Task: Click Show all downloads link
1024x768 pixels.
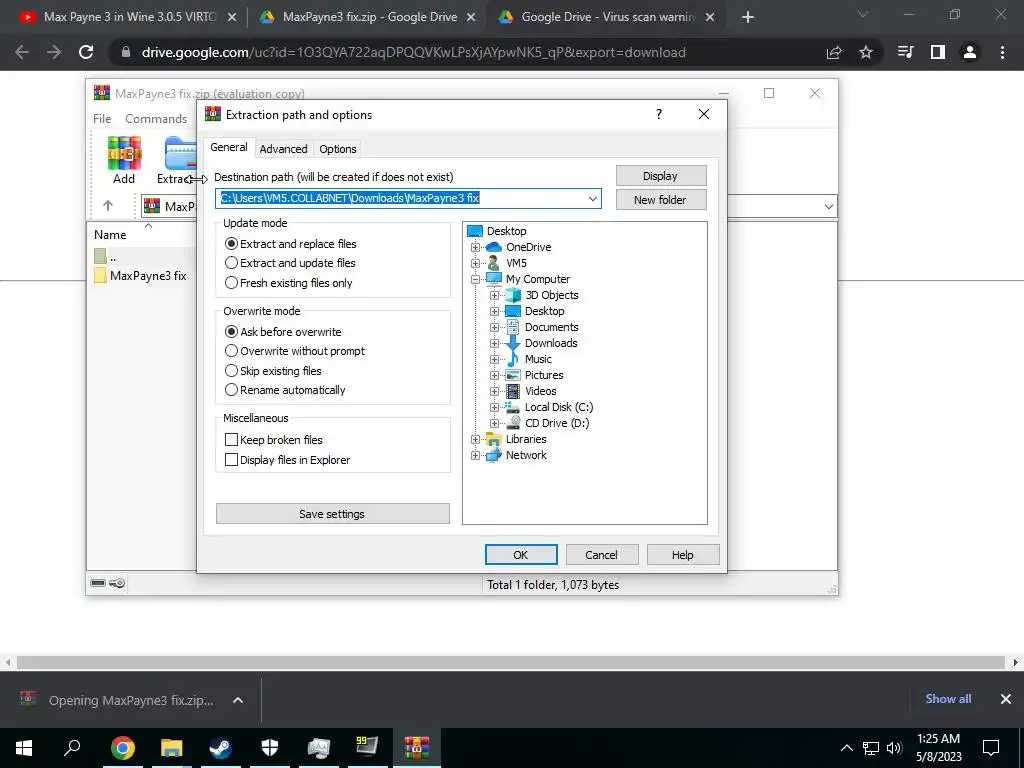Action: [x=948, y=699]
